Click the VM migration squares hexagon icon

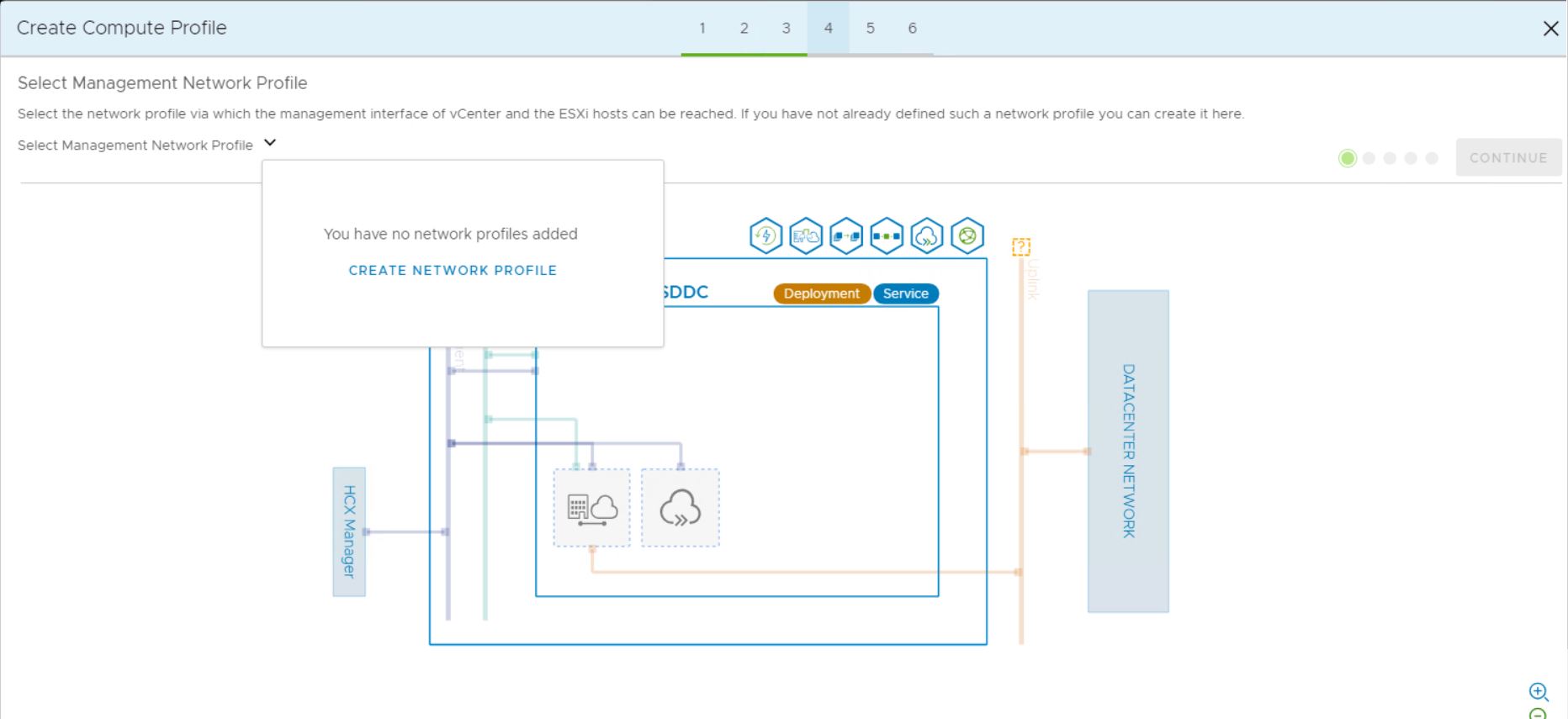846,236
